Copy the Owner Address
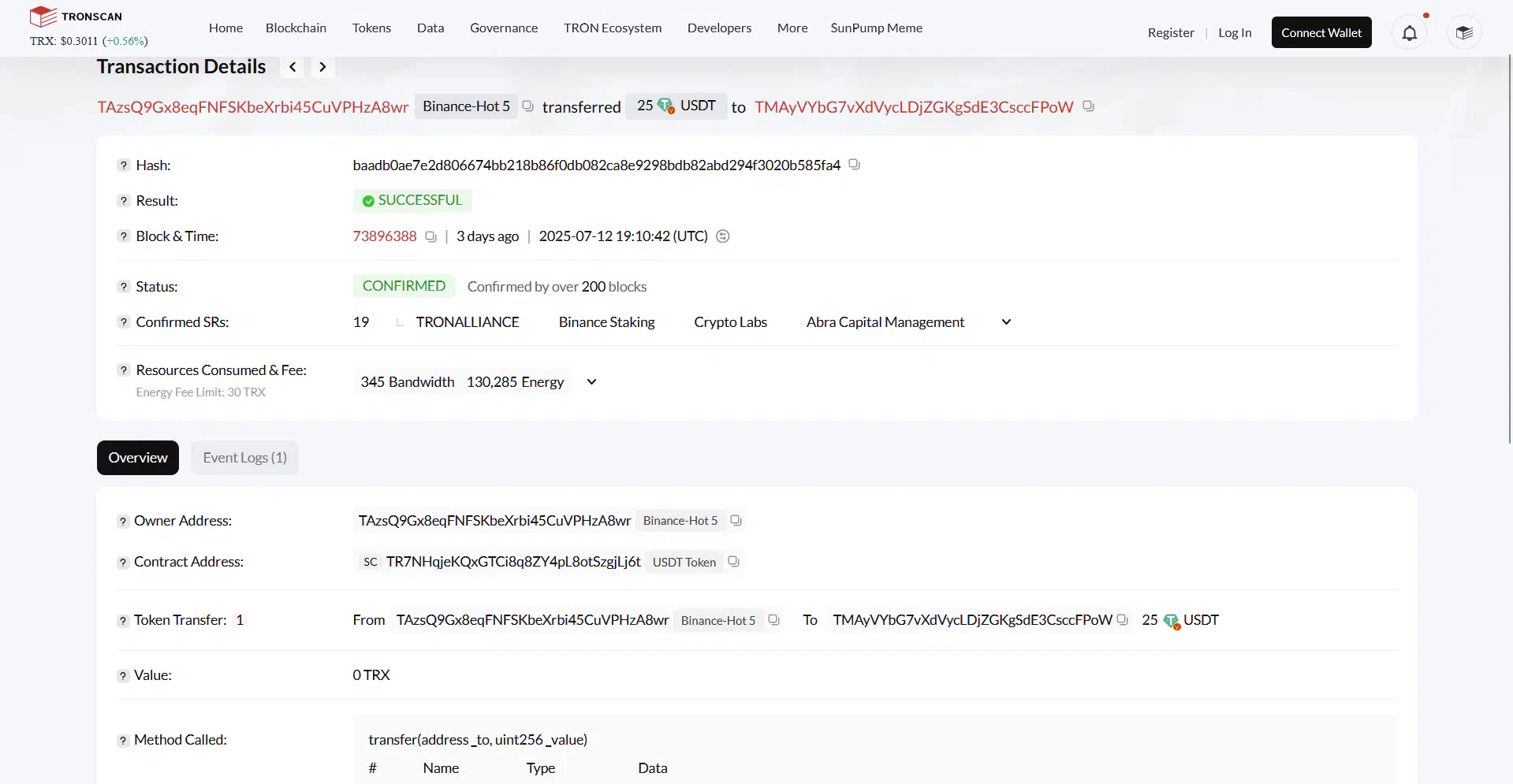Viewport: 1513px width, 784px height. click(736, 521)
